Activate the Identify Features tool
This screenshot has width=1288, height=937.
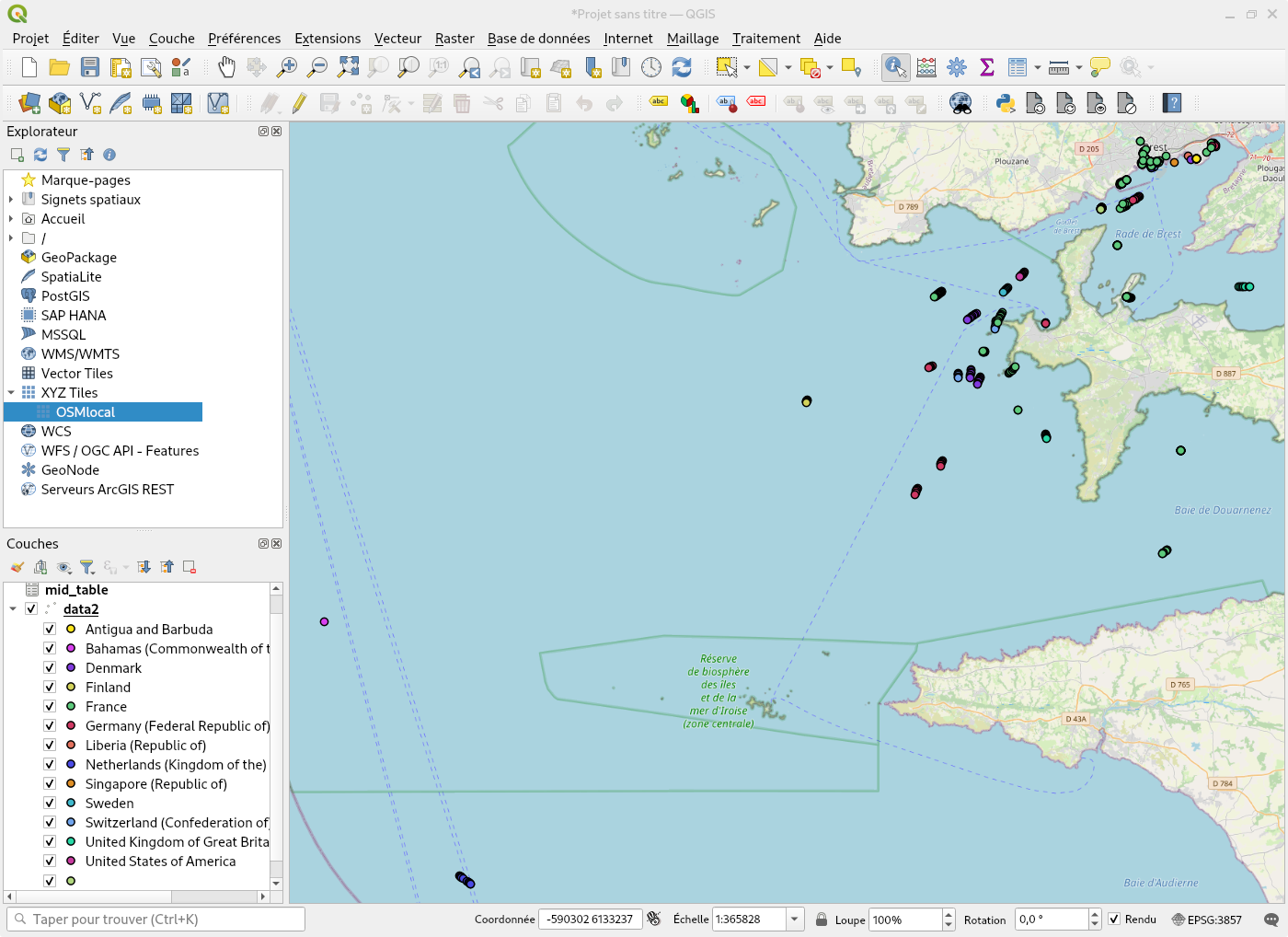tap(894, 67)
